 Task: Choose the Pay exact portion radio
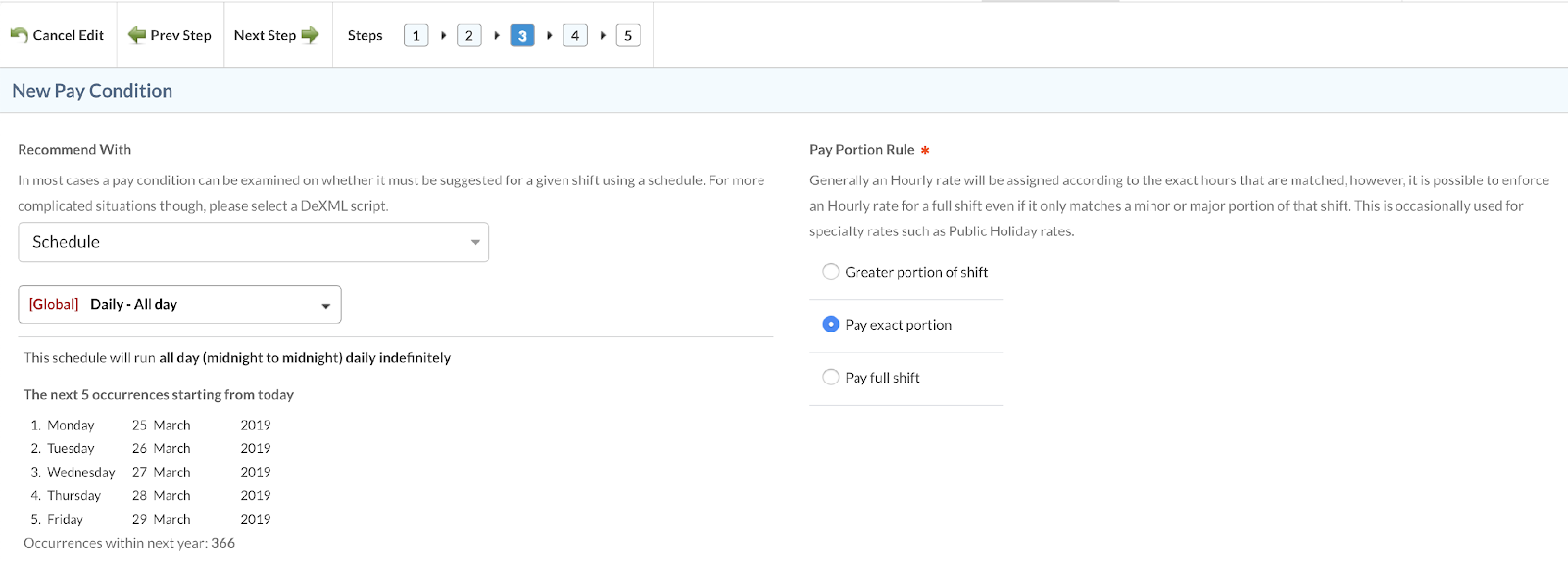coord(831,325)
